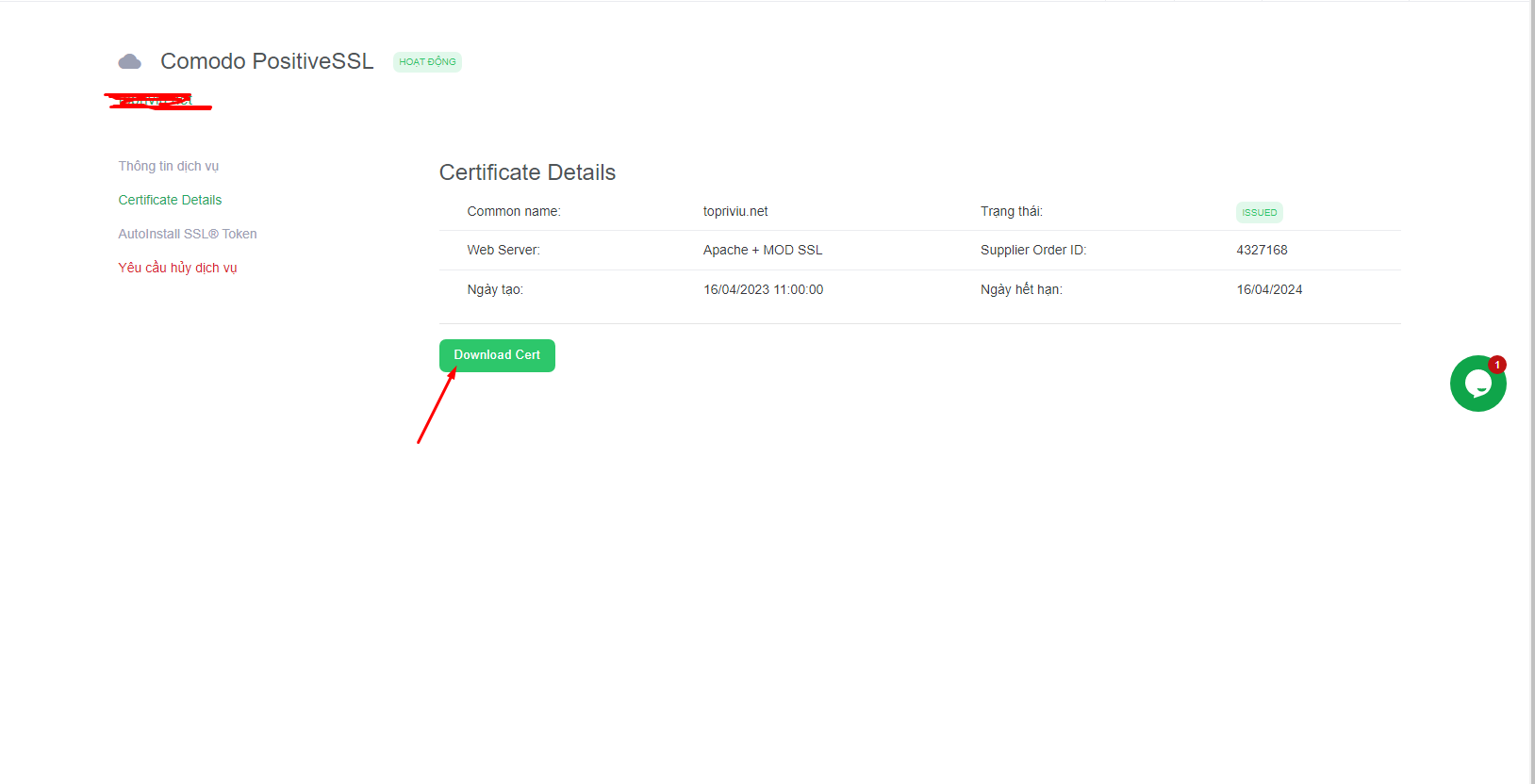The width and height of the screenshot is (1535, 784).
Task: Click the Apache + MOD SSL value
Action: click(763, 250)
